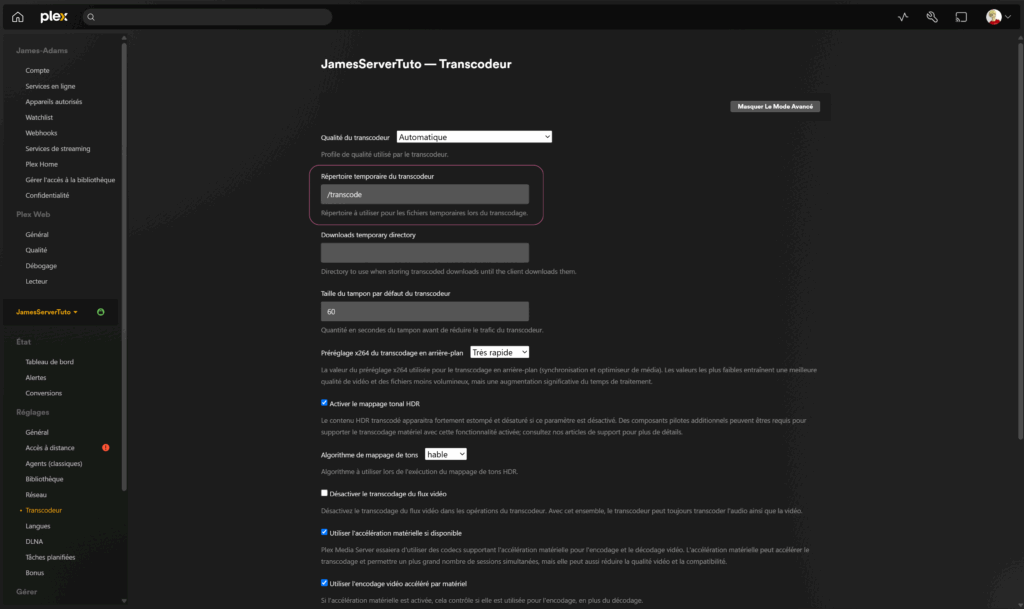1024x609 pixels.
Task: Open Alertes page
Action: coord(36,377)
